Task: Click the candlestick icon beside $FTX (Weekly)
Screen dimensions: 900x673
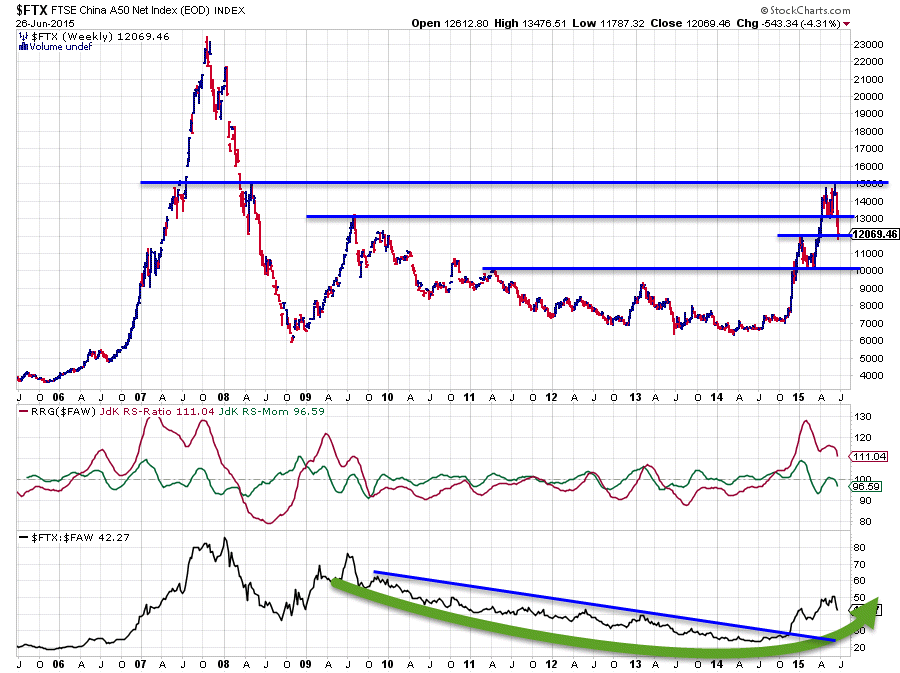Action: (x=23, y=37)
